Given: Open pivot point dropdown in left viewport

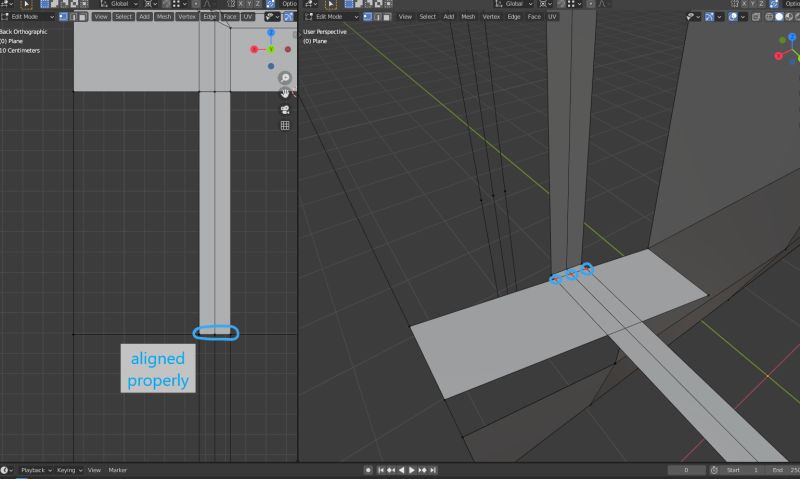Looking at the screenshot, I should (x=150, y=4).
